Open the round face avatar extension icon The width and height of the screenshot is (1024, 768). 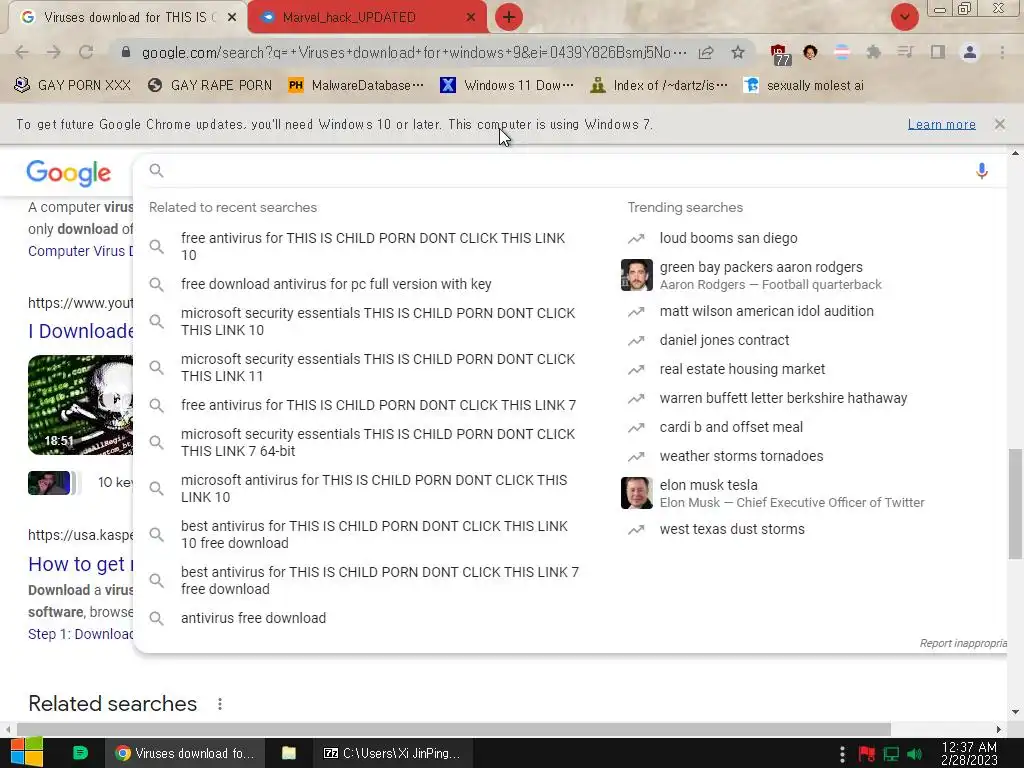tap(810, 52)
